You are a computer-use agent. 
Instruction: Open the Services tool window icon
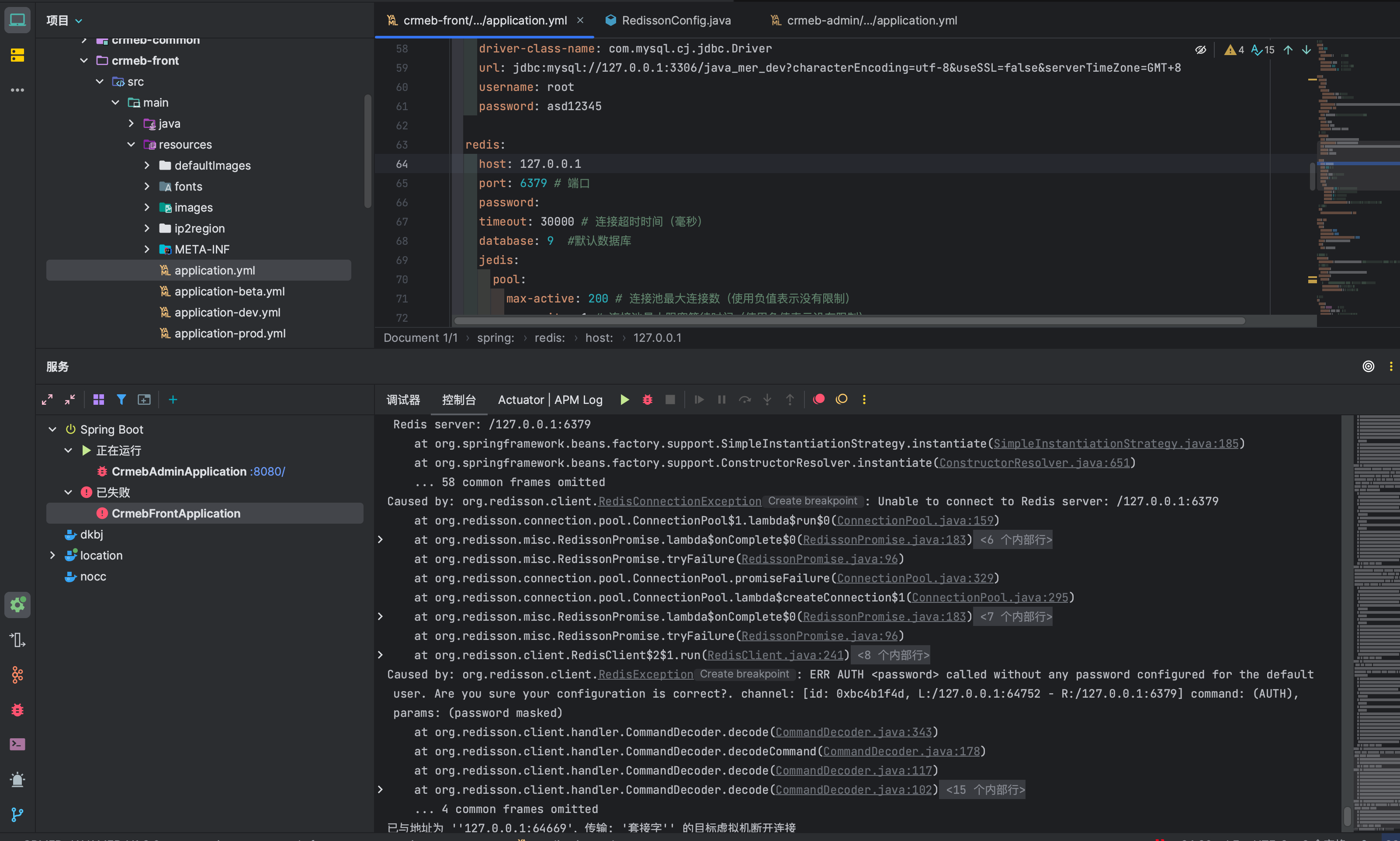[x=17, y=605]
